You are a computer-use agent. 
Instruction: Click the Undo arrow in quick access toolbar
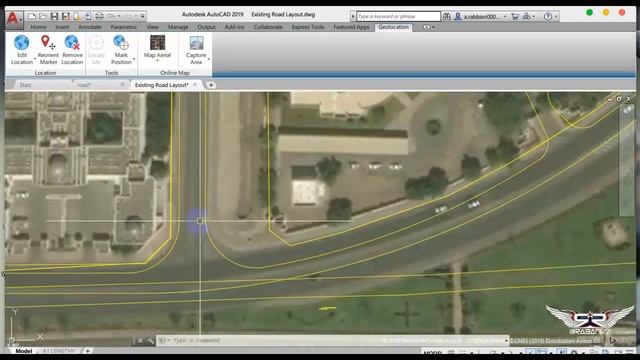[111, 16]
